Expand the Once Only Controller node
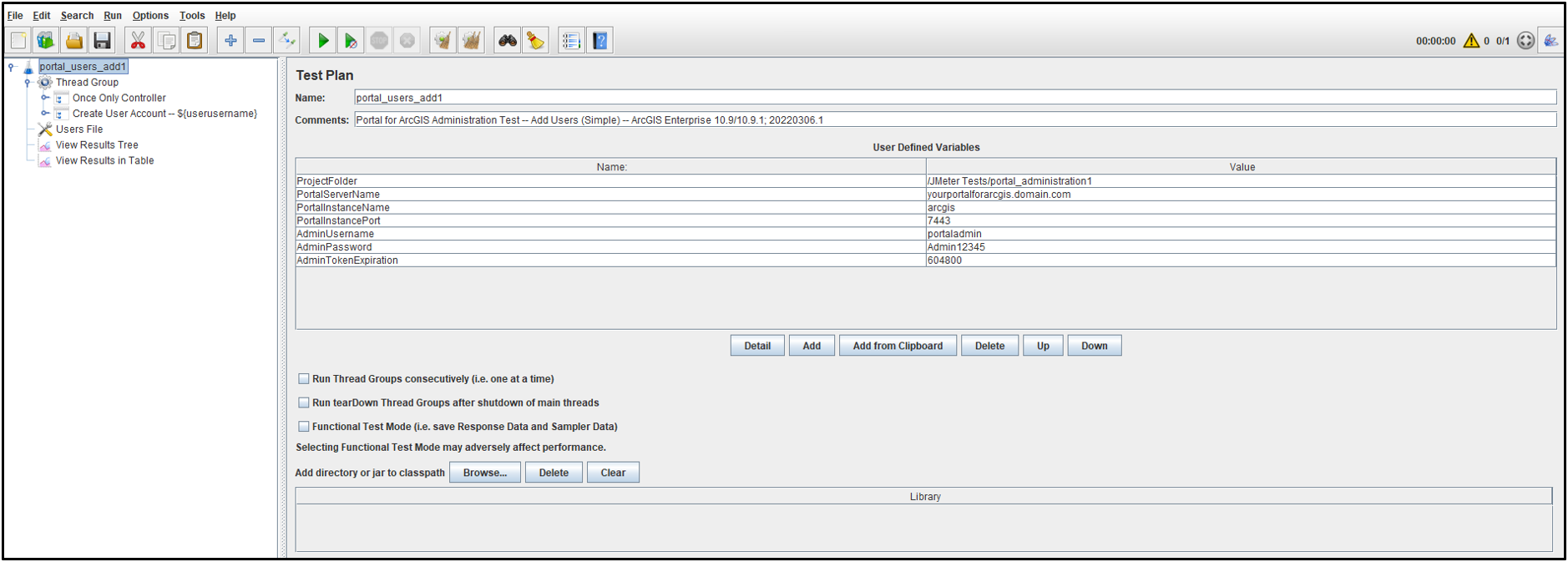1568x562 pixels. click(x=45, y=98)
